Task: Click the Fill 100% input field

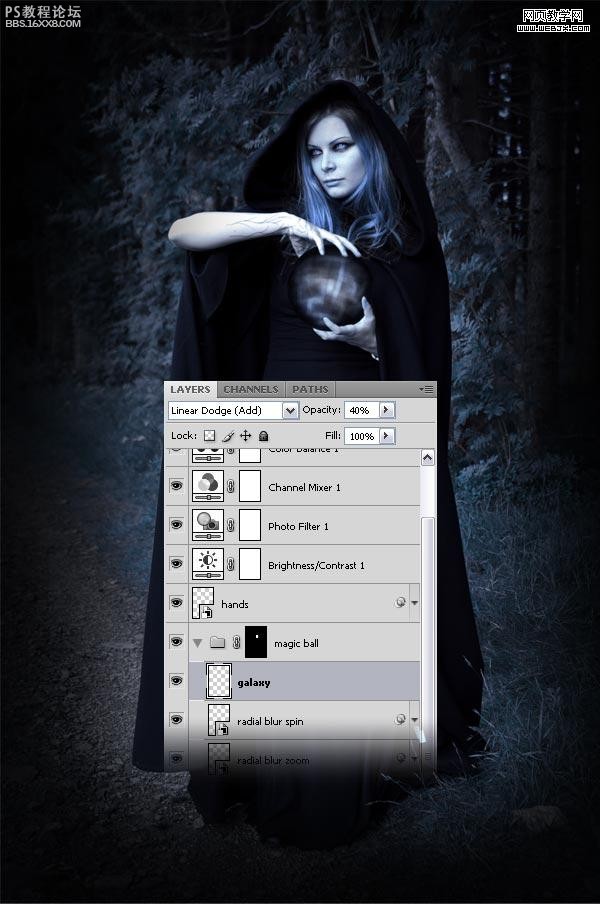Action: click(361, 436)
